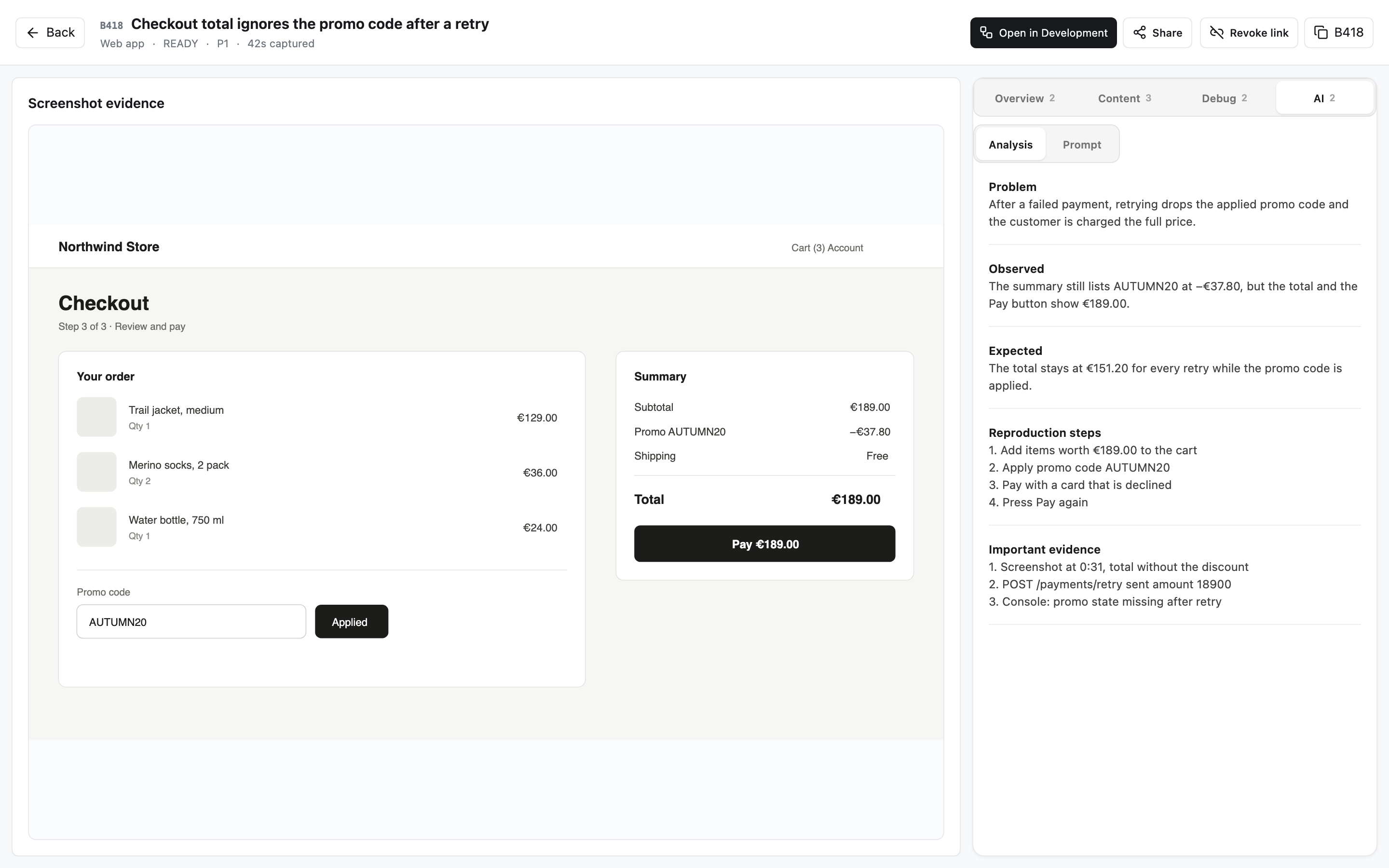This screenshot has height=868, width=1389.
Task: Open in Development button
Action: click(1043, 33)
